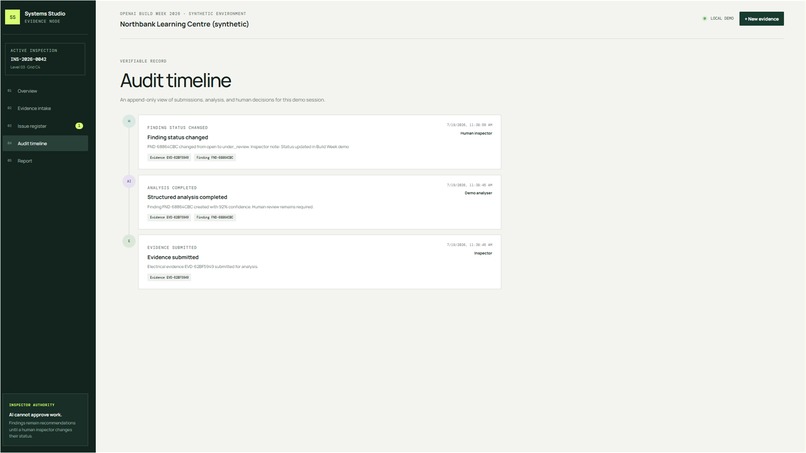Click the Inspector label on Evidence submitted card
The image size is (806, 453).
coord(483,253)
